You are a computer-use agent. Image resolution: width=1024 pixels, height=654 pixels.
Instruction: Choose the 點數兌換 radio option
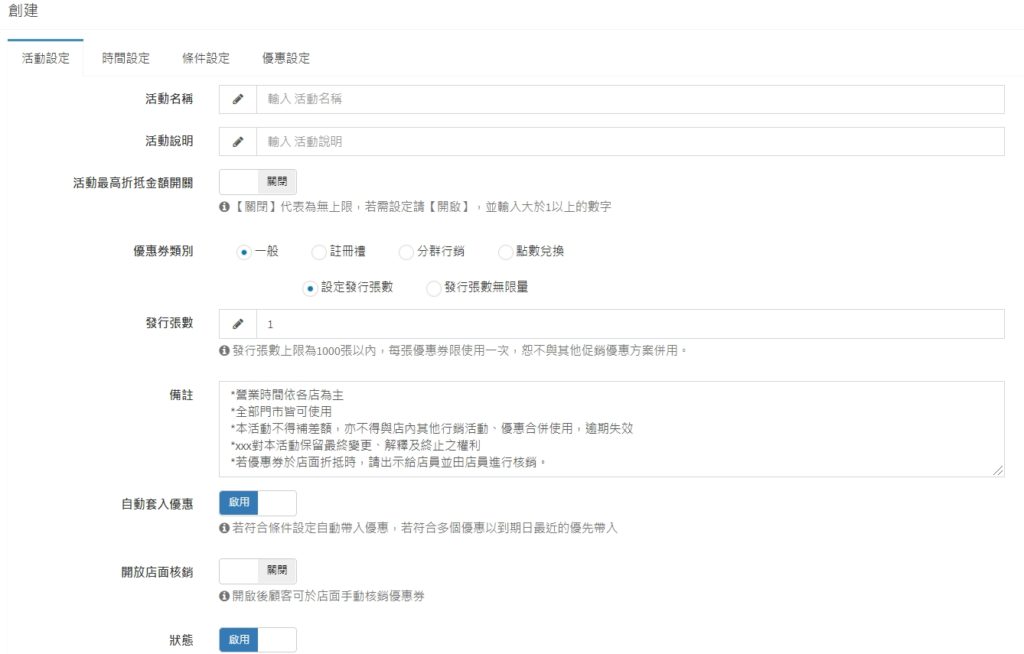point(505,252)
